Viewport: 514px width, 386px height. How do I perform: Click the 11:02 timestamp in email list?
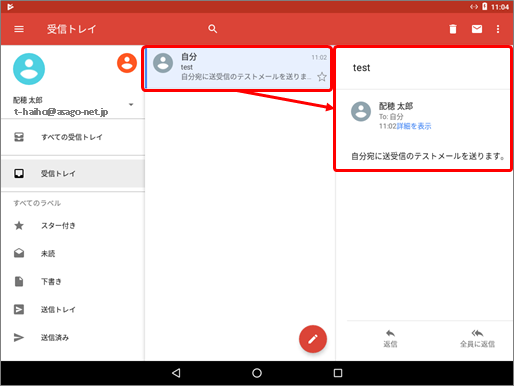319,58
